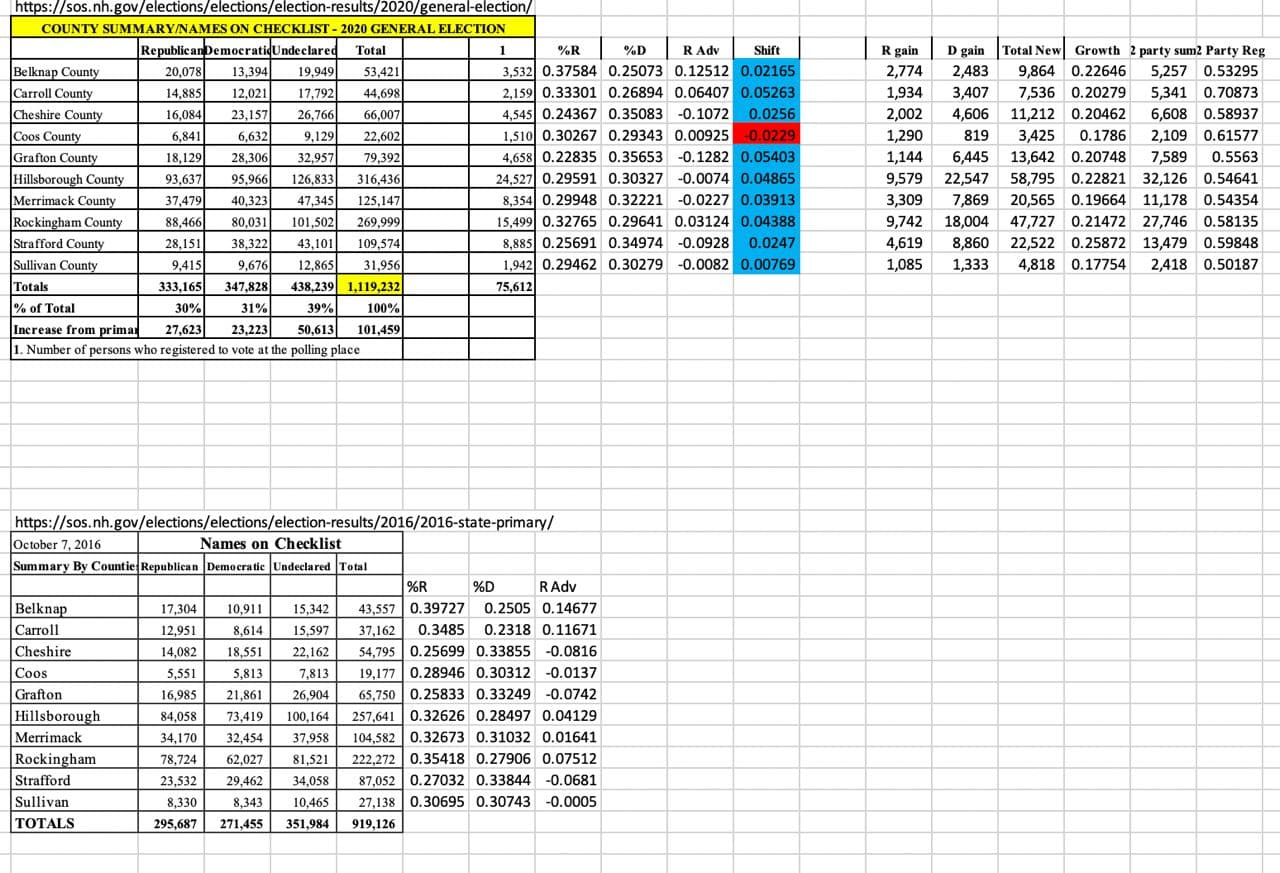Select the '257,641' Hillsborough 2016 total

(x=370, y=716)
